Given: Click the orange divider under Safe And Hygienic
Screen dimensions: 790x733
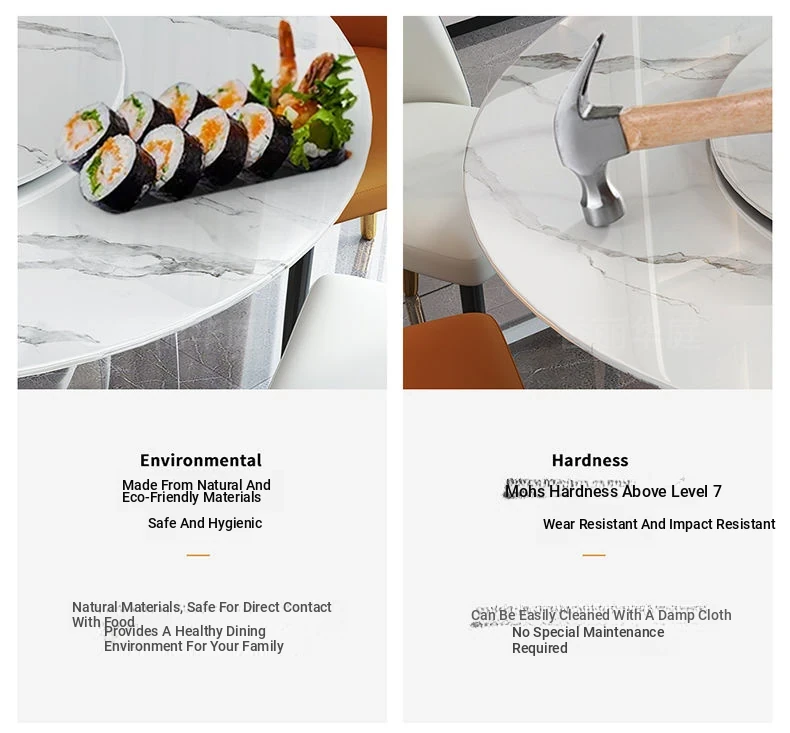Looking at the screenshot, I should (198, 555).
